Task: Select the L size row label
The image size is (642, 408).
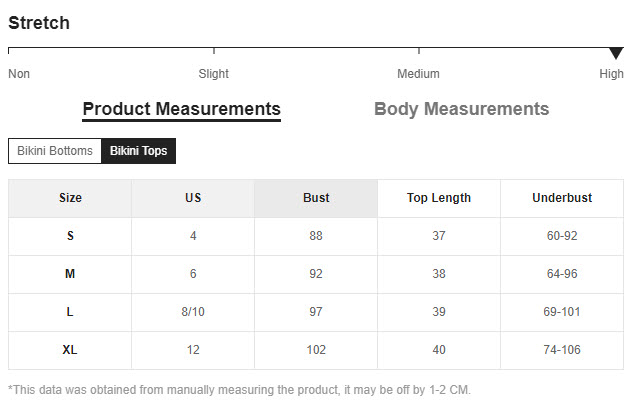Action: click(70, 312)
